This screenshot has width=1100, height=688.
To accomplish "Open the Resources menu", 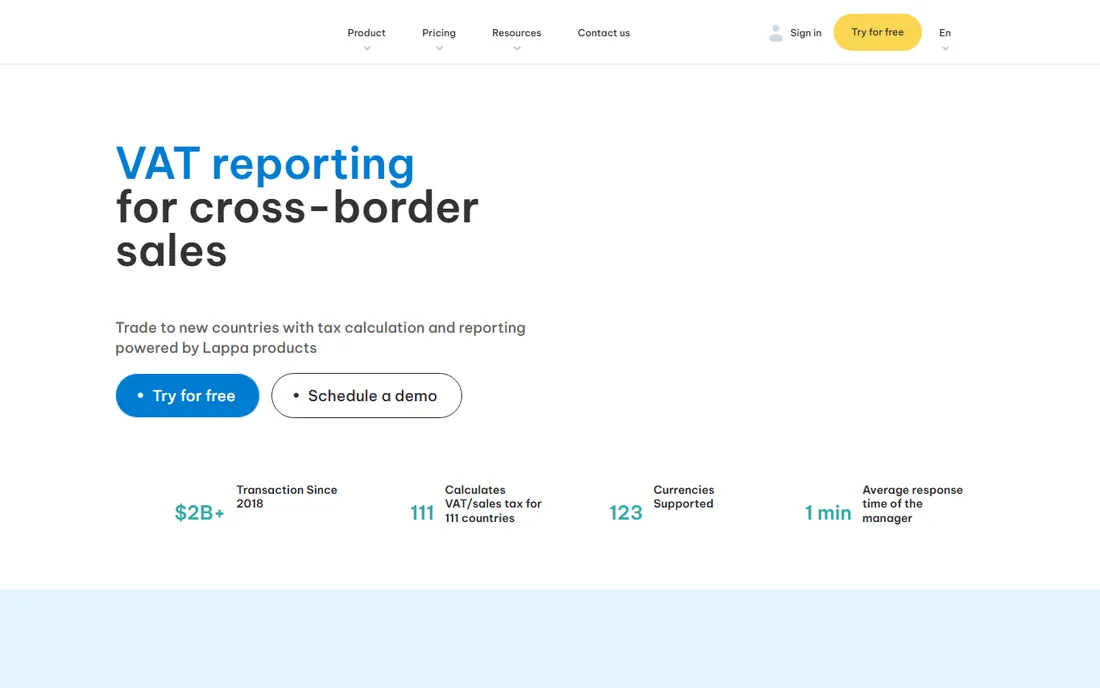I will click(516, 33).
